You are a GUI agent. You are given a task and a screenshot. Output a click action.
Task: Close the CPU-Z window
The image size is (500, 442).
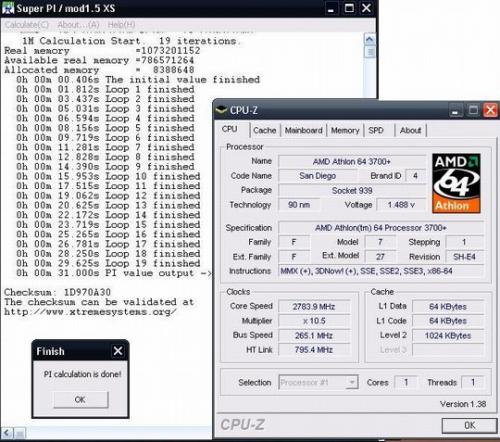click(x=490, y=110)
